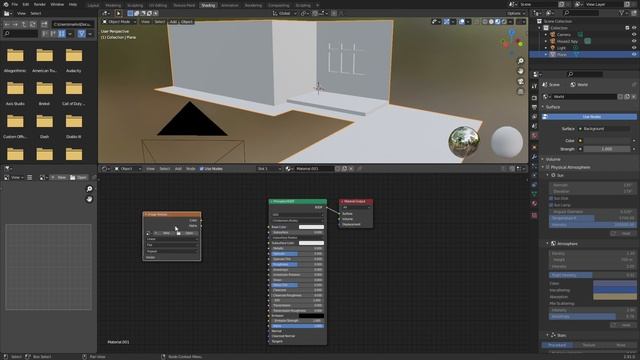
Task: Select solid viewport shading mode
Action: tap(491, 22)
